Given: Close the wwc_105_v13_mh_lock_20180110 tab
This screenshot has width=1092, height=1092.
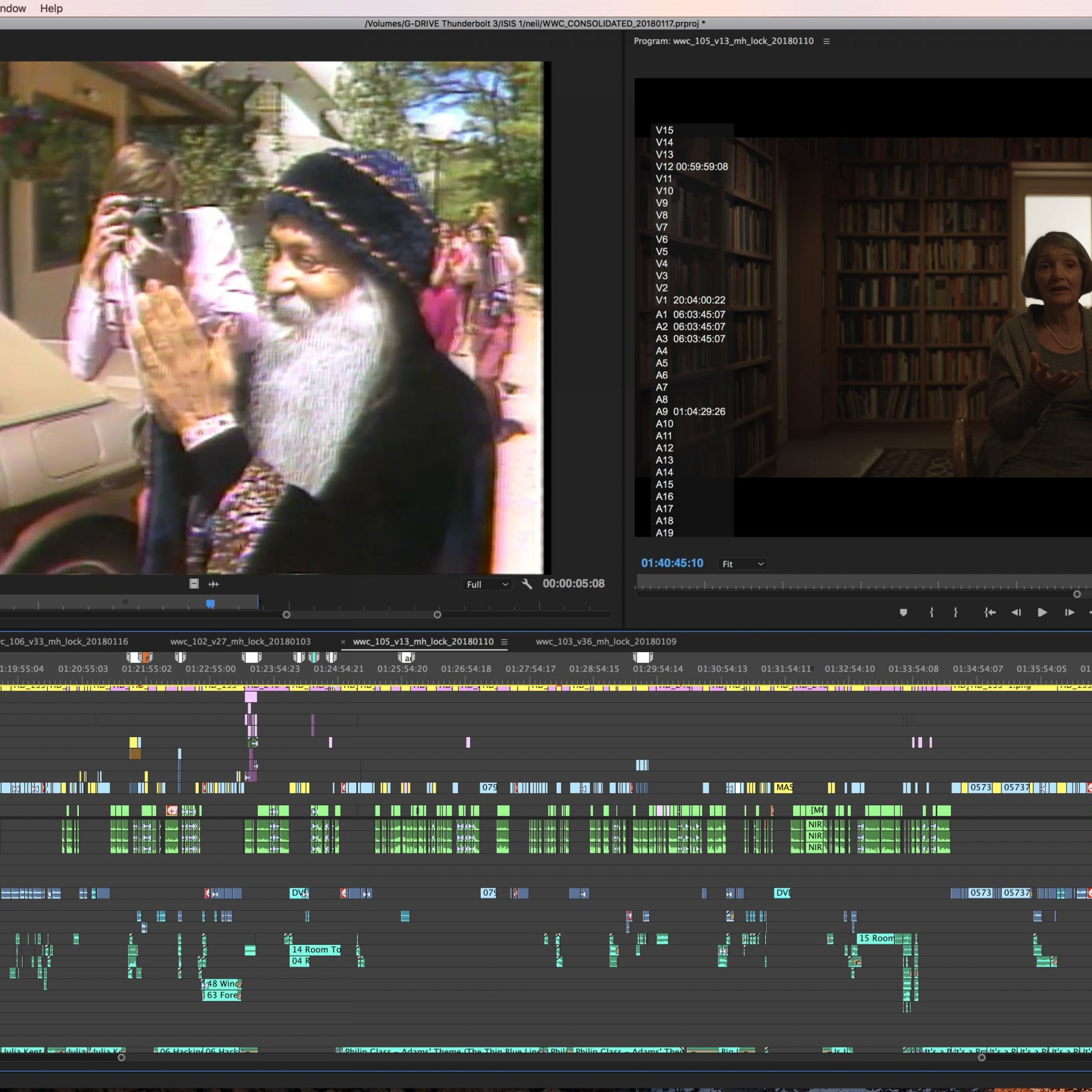Looking at the screenshot, I should click(343, 642).
